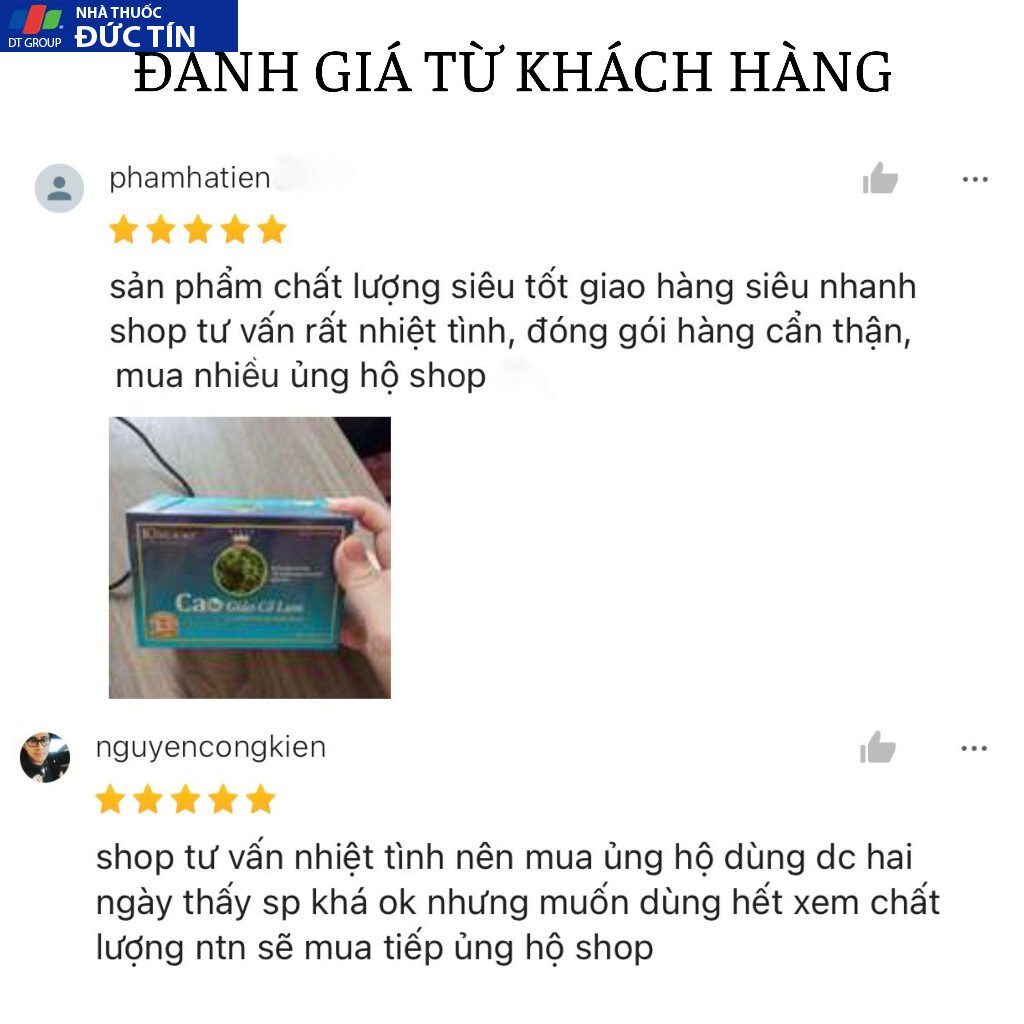Click fifth star in nguyencongkien's rating
This screenshot has height=1024, width=1024.
click(x=261, y=799)
